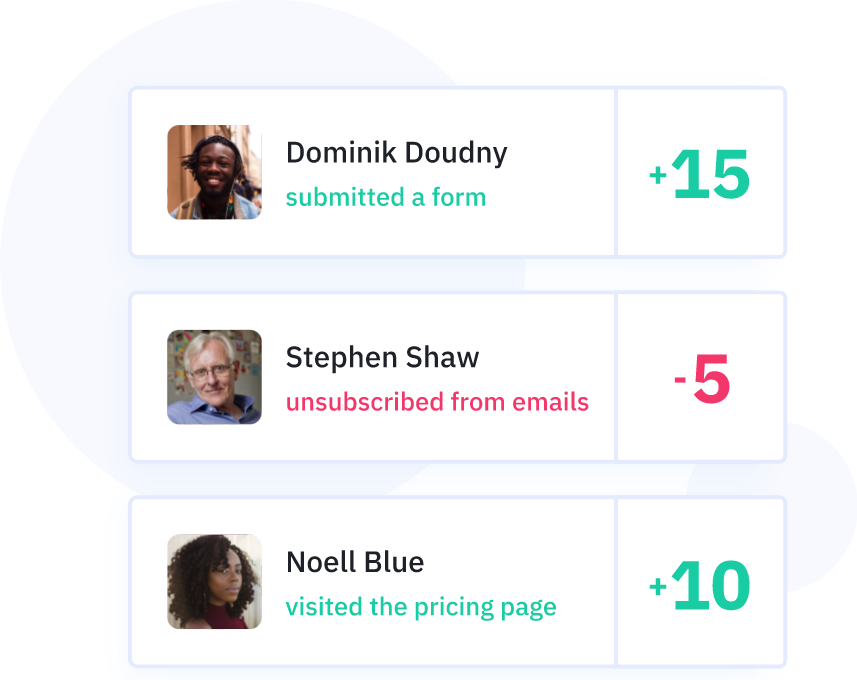The height and width of the screenshot is (680, 857).
Task: Click the plus sign before 15
Action: click(658, 176)
